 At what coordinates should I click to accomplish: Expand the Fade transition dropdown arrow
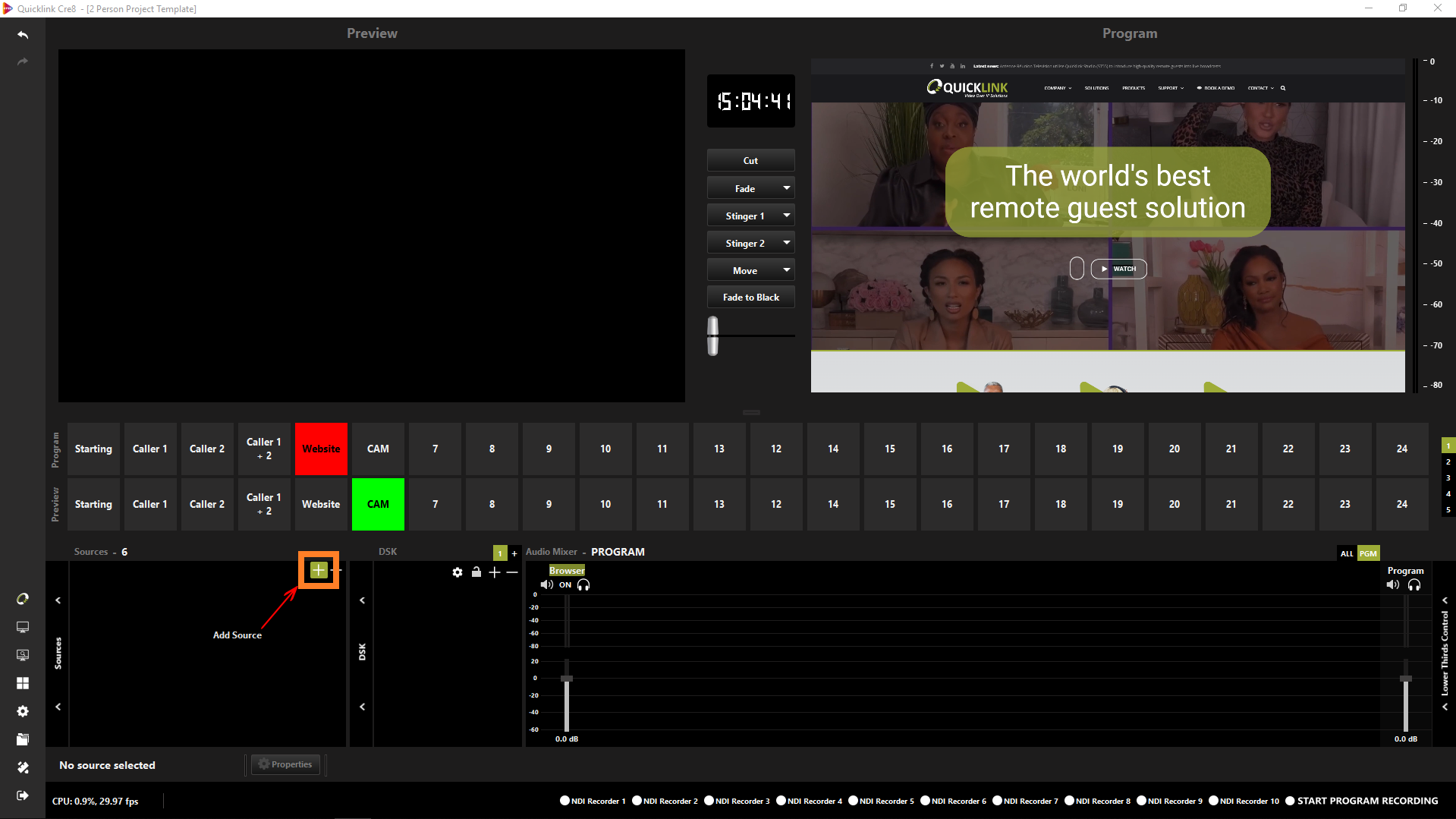[x=787, y=188]
